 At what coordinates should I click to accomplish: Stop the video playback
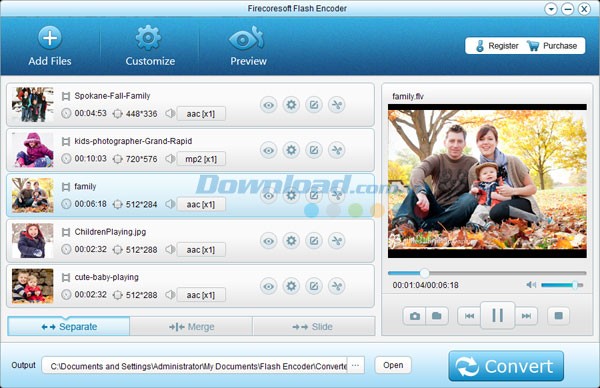point(558,316)
